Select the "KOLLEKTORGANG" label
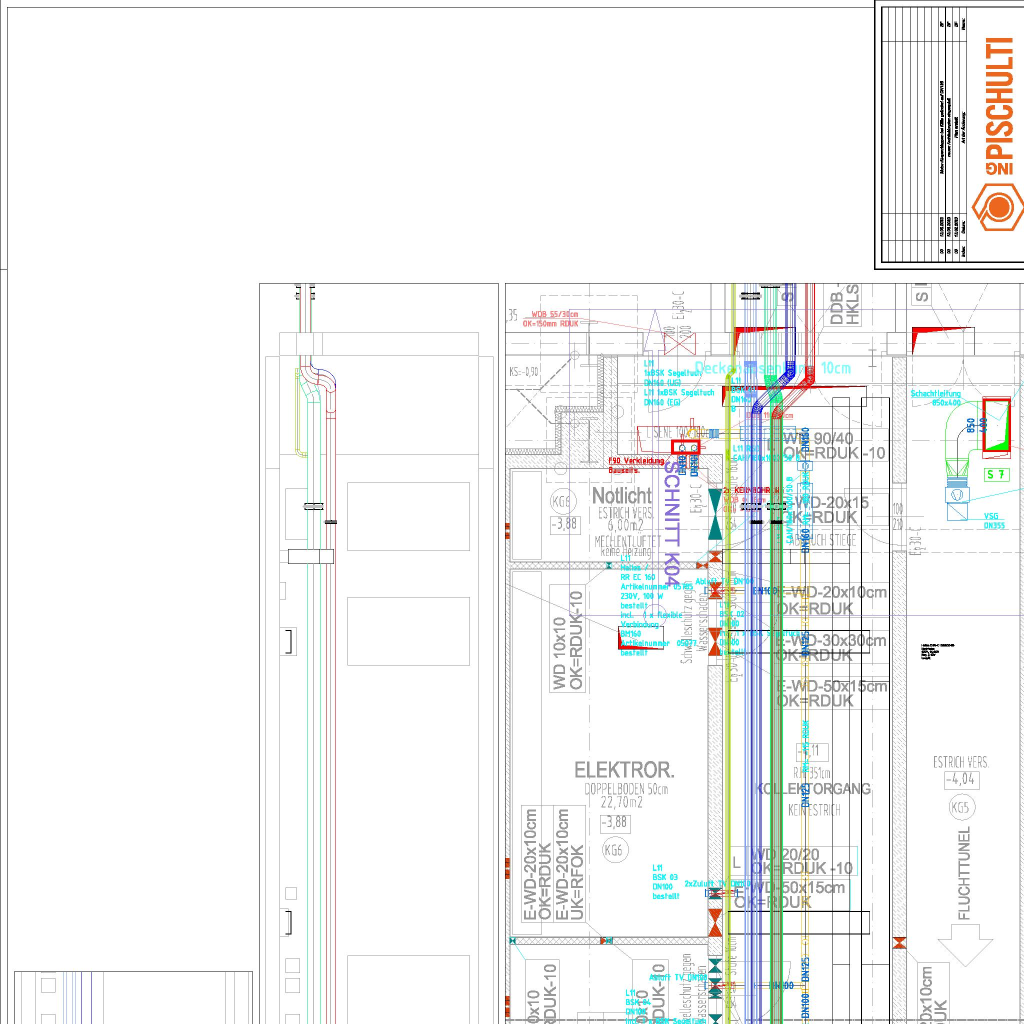The height and width of the screenshot is (1024, 1024). coord(812,789)
